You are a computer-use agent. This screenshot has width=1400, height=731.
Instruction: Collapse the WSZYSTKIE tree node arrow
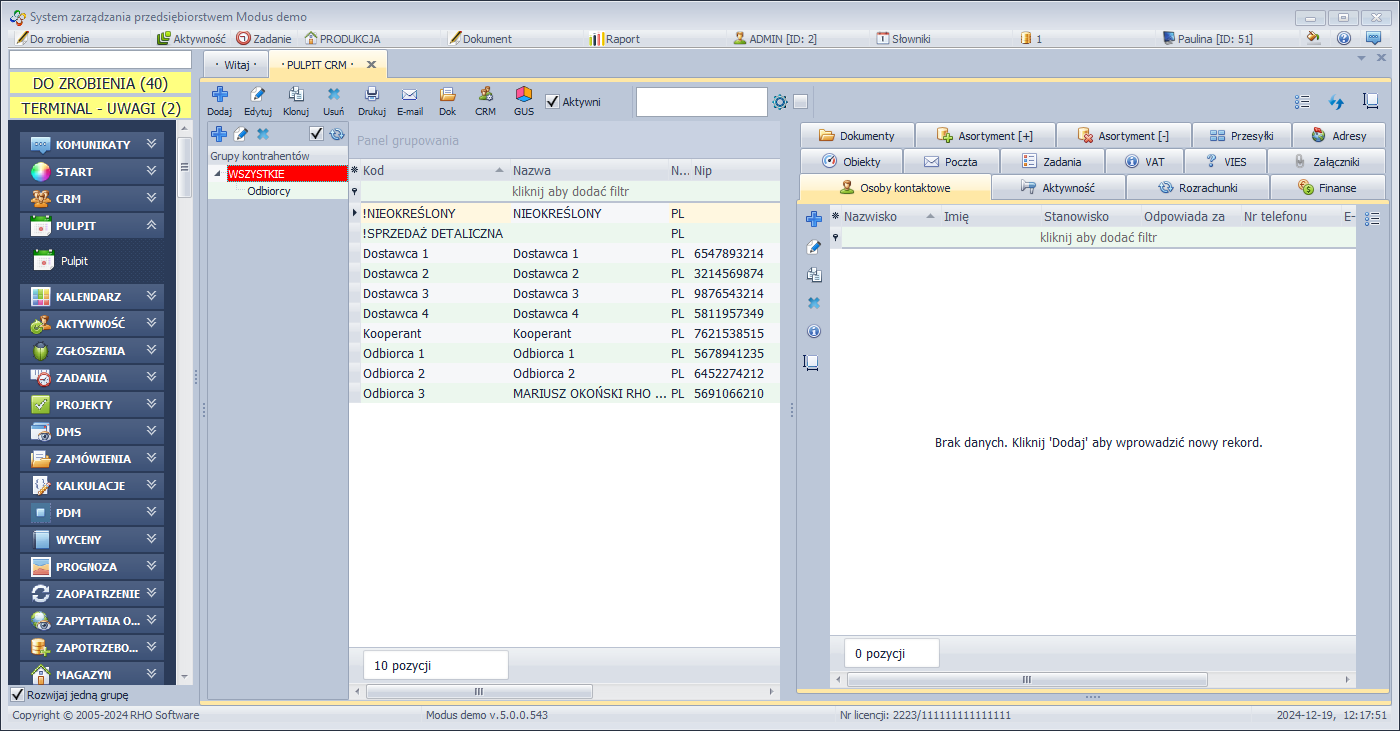click(218, 174)
